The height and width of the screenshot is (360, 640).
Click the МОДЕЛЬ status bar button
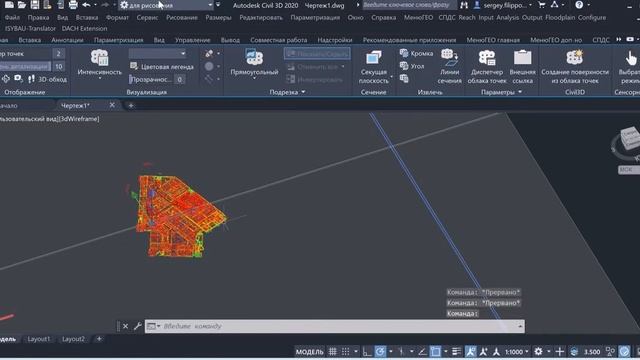(x=309, y=351)
